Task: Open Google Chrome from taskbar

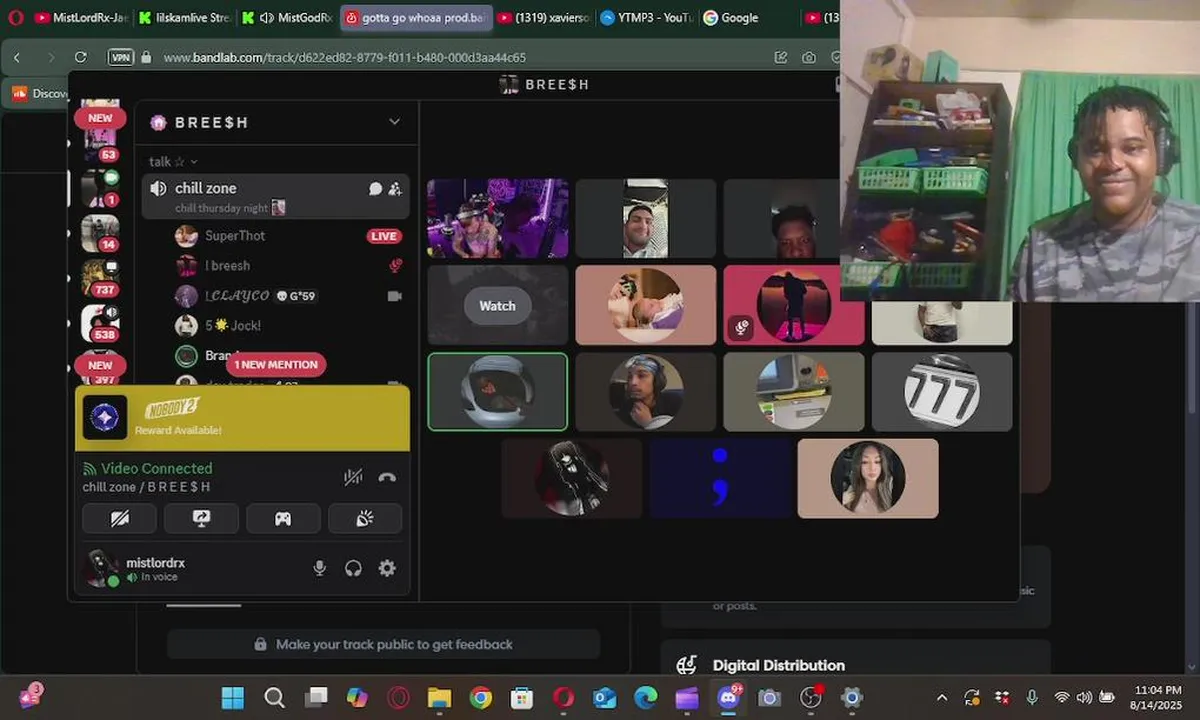Action: [x=481, y=697]
